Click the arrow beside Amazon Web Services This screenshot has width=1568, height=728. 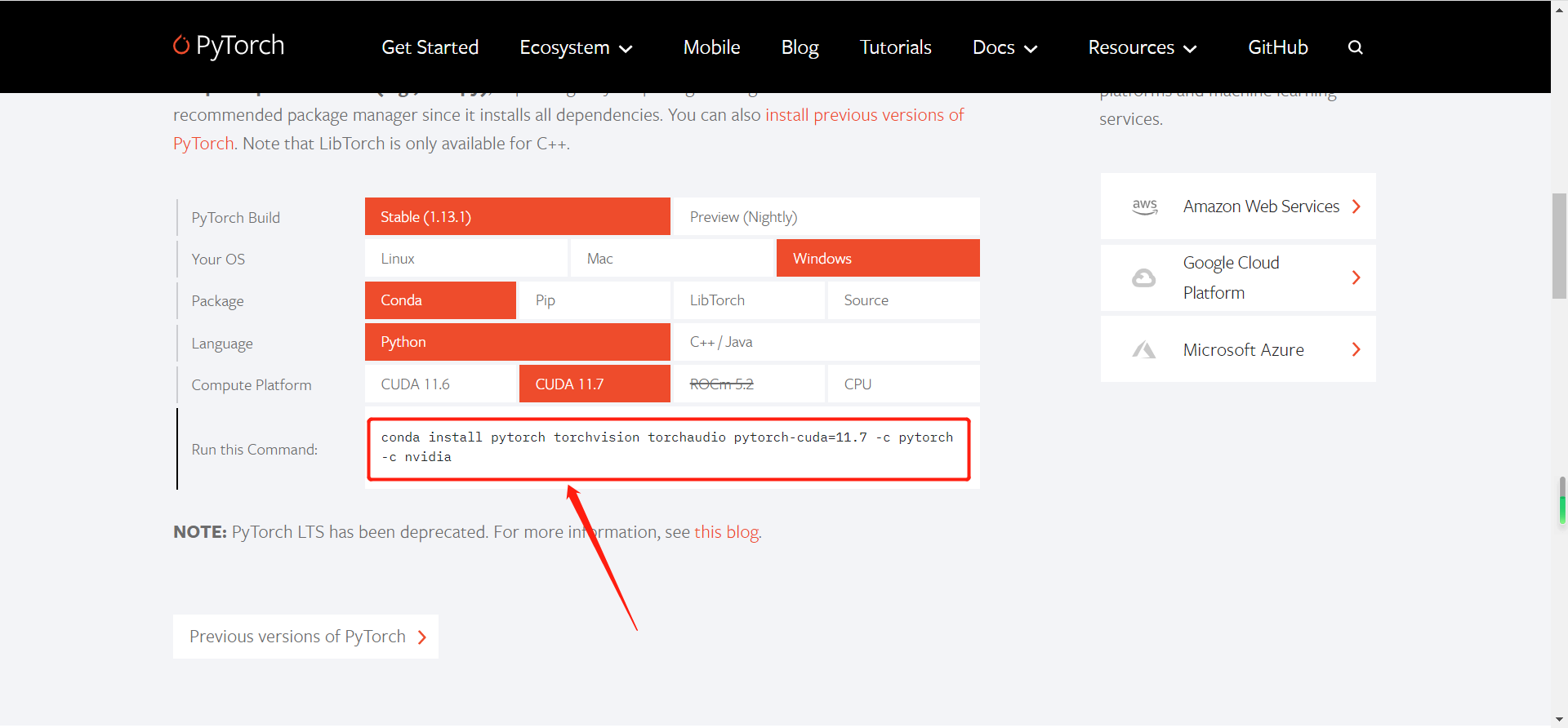[x=1356, y=206]
